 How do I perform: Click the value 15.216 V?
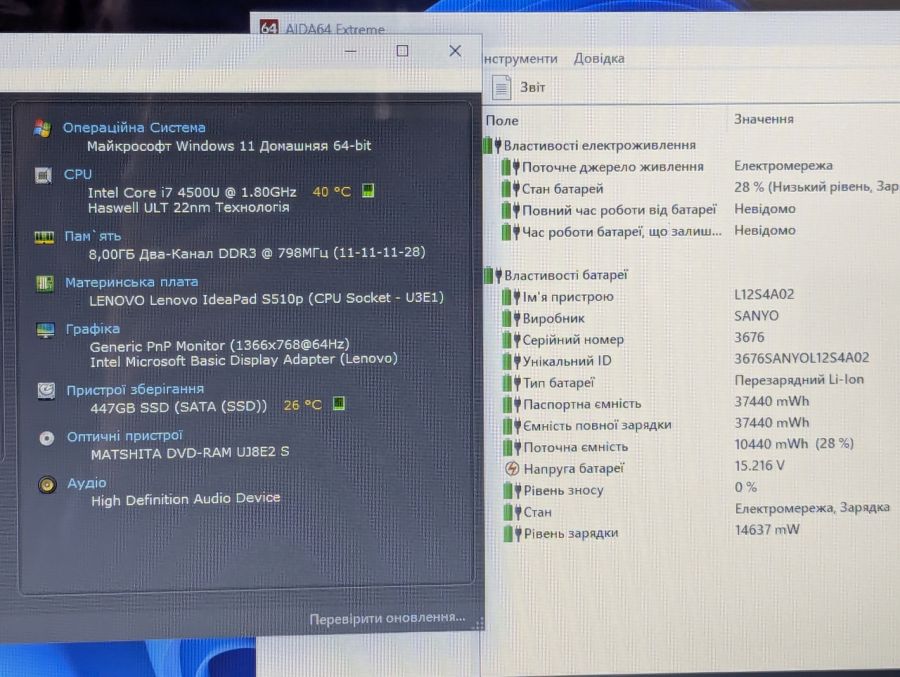click(759, 466)
